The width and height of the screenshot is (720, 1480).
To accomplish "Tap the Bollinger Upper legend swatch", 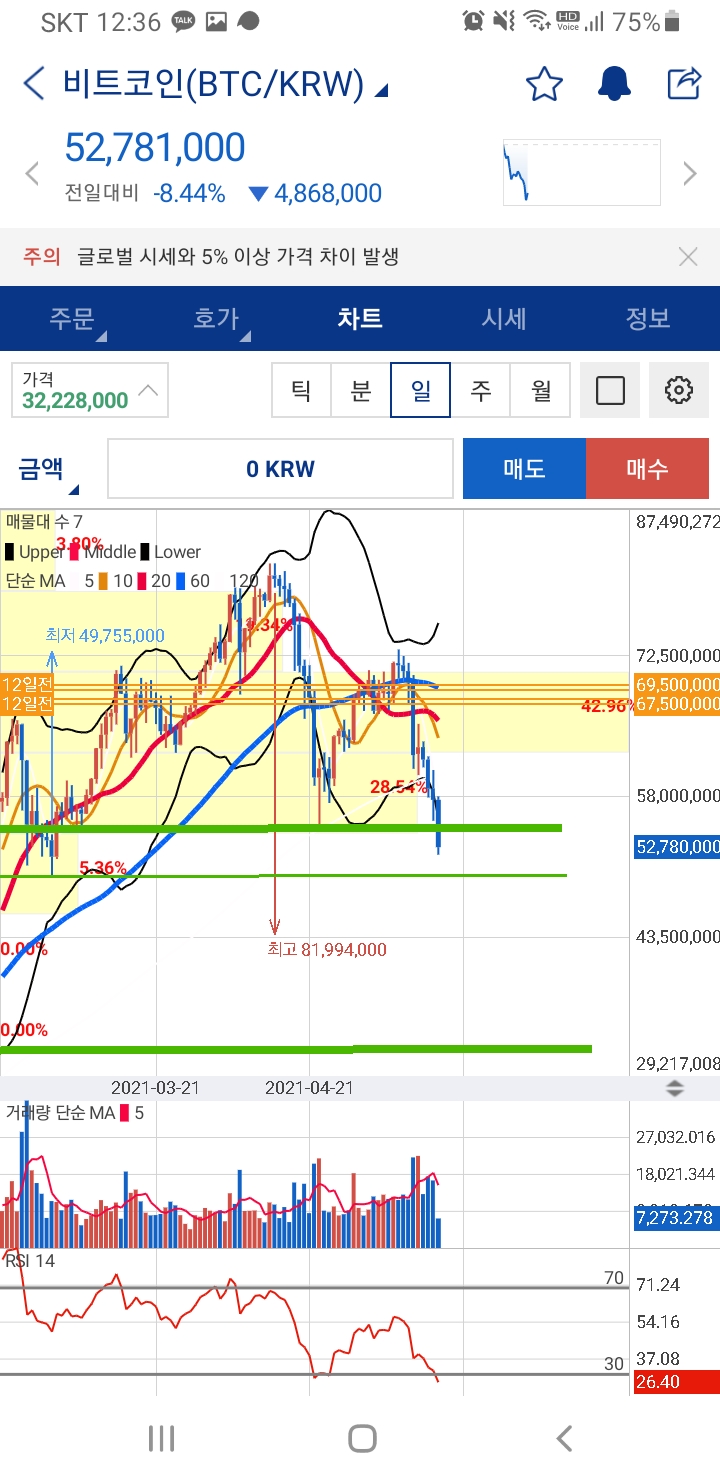I will [9, 552].
